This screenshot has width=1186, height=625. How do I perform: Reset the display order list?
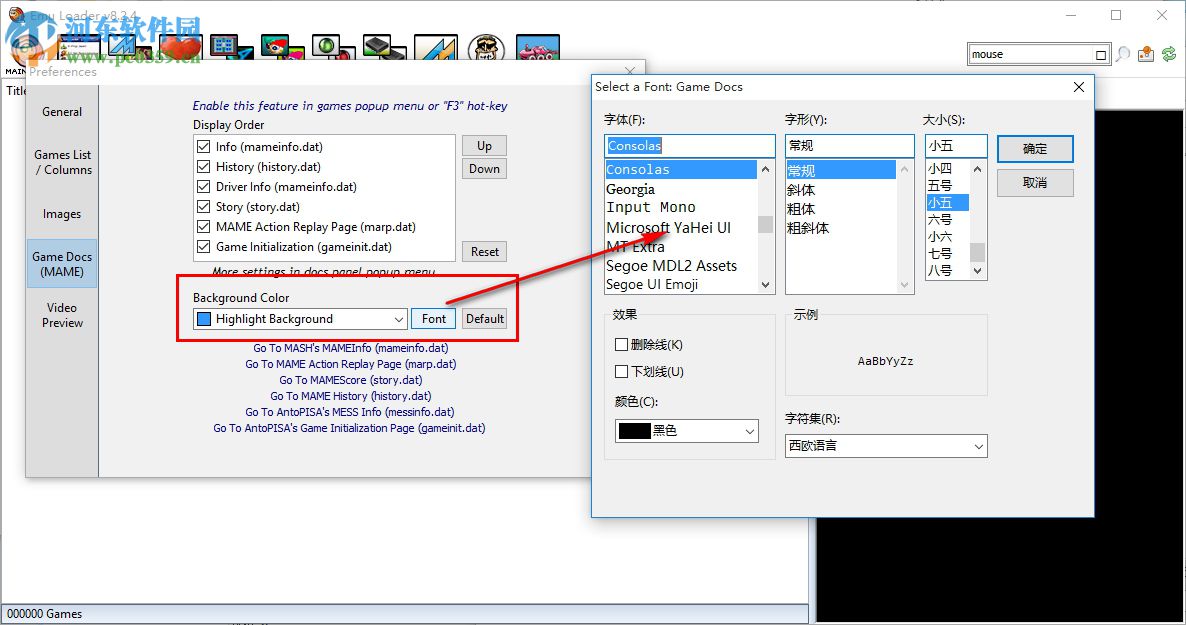(484, 251)
